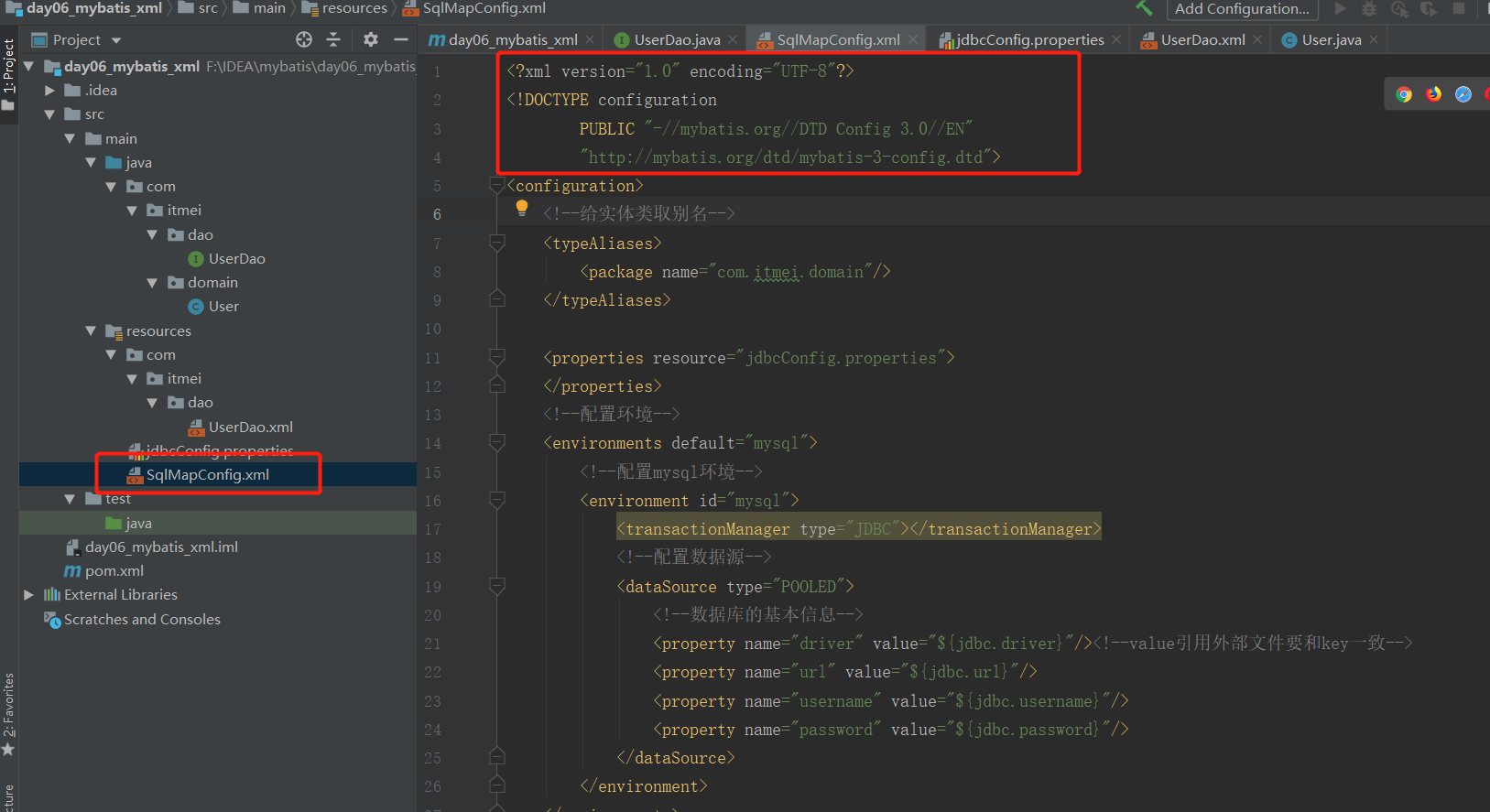Expand the .idea folder
Image resolution: width=1490 pixels, height=812 pixels.
point(49,91)
